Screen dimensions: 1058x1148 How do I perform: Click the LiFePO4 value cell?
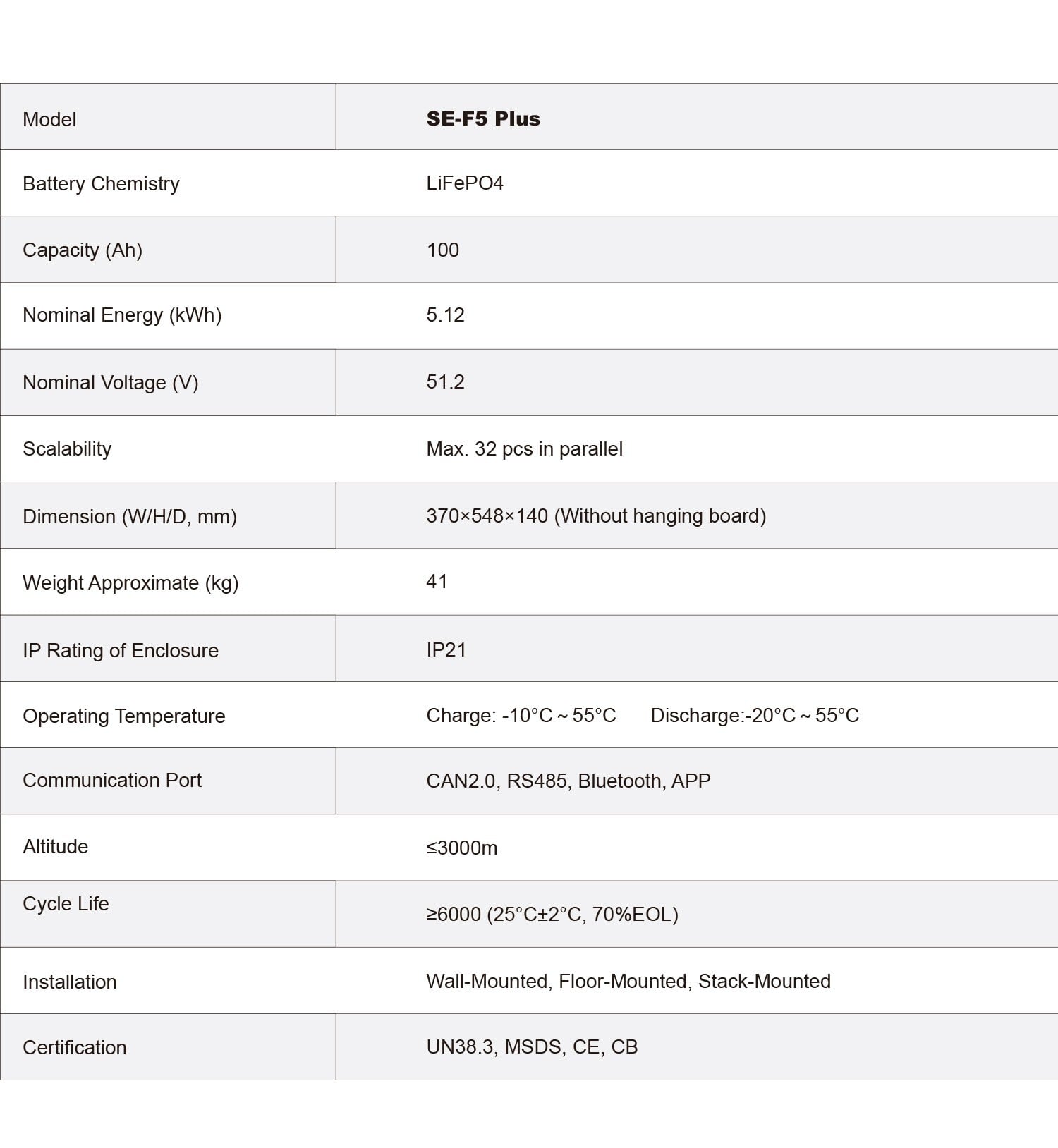tap(465, 183)
